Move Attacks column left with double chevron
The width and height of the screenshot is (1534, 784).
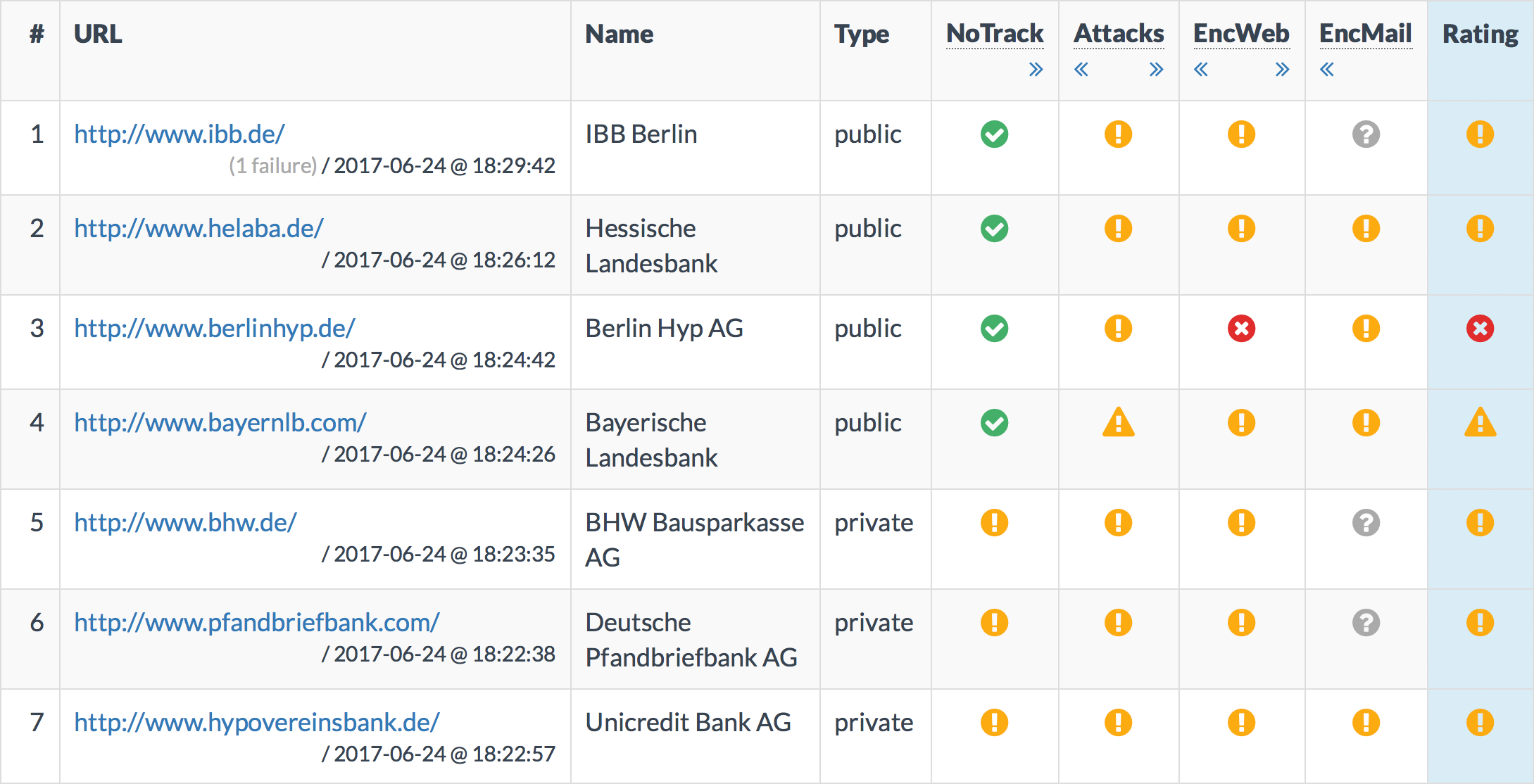pyautogui.click(x=1081, y=70)
